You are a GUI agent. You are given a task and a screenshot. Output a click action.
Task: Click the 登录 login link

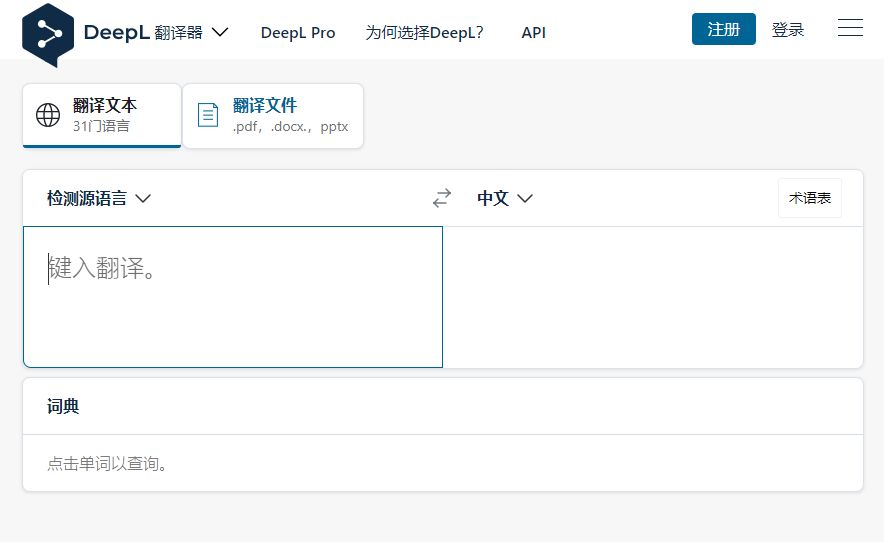788,29
